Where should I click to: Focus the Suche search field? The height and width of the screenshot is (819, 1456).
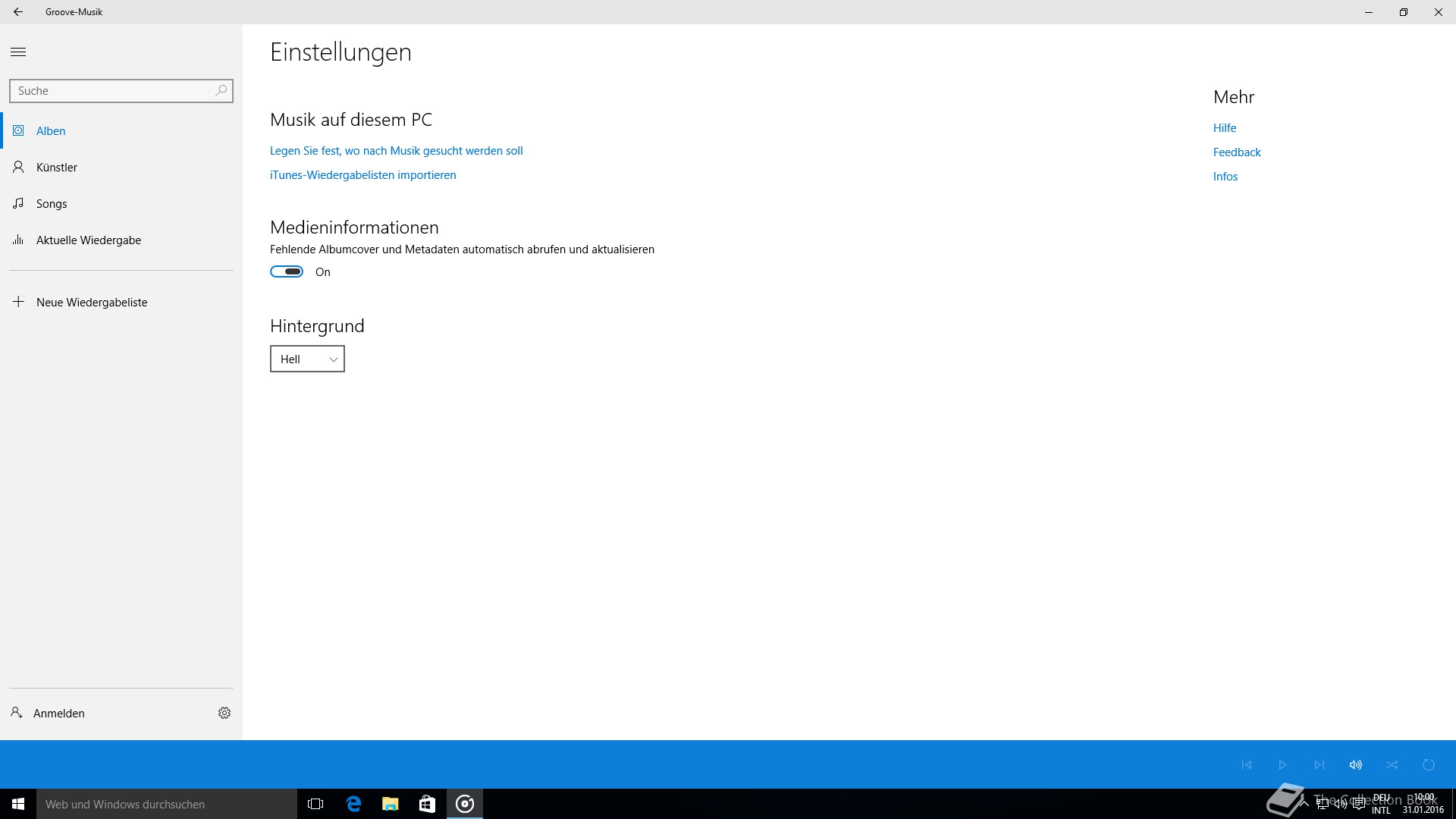(121, 91)
